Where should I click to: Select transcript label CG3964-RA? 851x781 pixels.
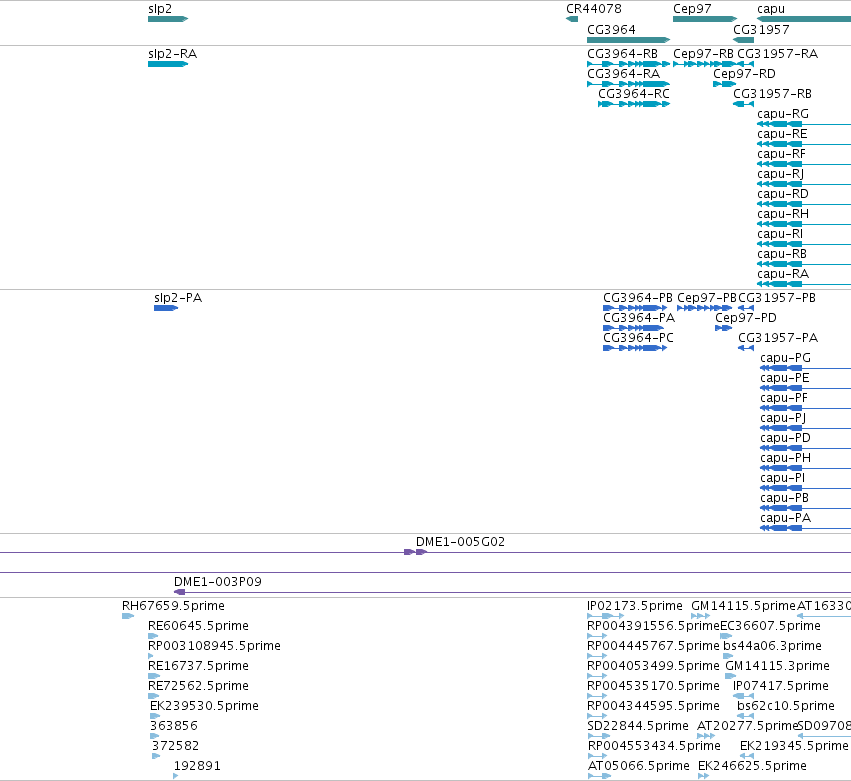pyautogui.click(x=624, y=74)
